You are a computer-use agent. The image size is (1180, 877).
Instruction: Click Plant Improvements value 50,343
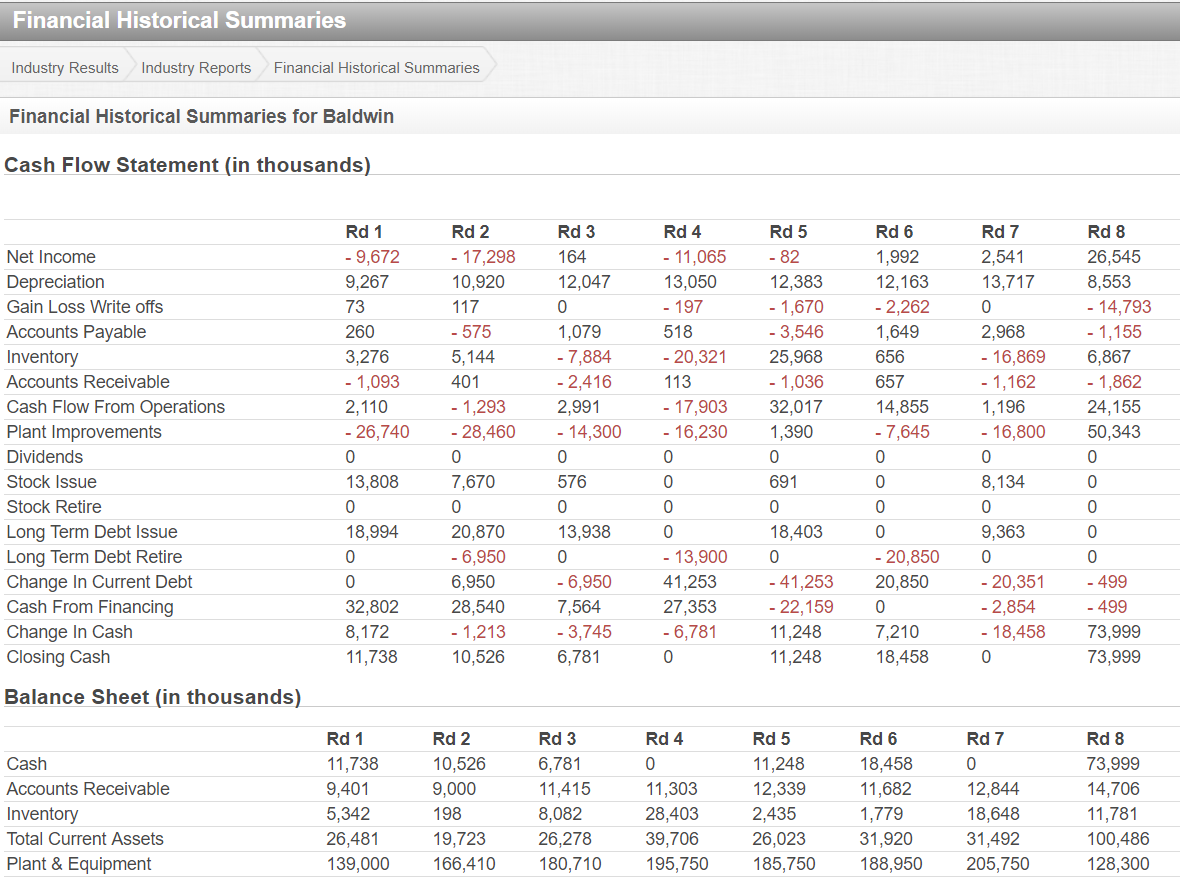pos(1114,432)
